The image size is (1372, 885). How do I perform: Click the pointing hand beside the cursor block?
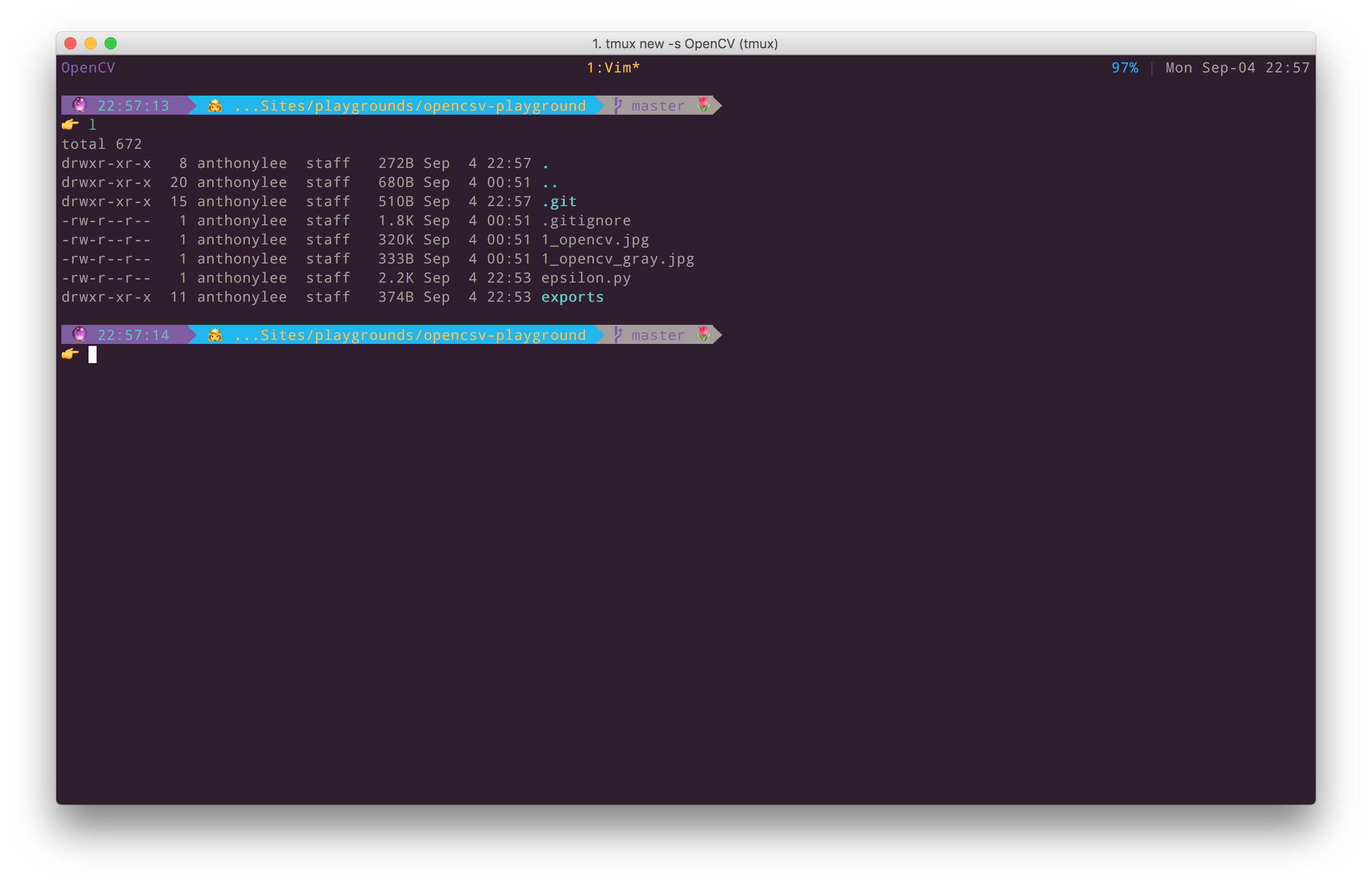(x=70, y=353)
